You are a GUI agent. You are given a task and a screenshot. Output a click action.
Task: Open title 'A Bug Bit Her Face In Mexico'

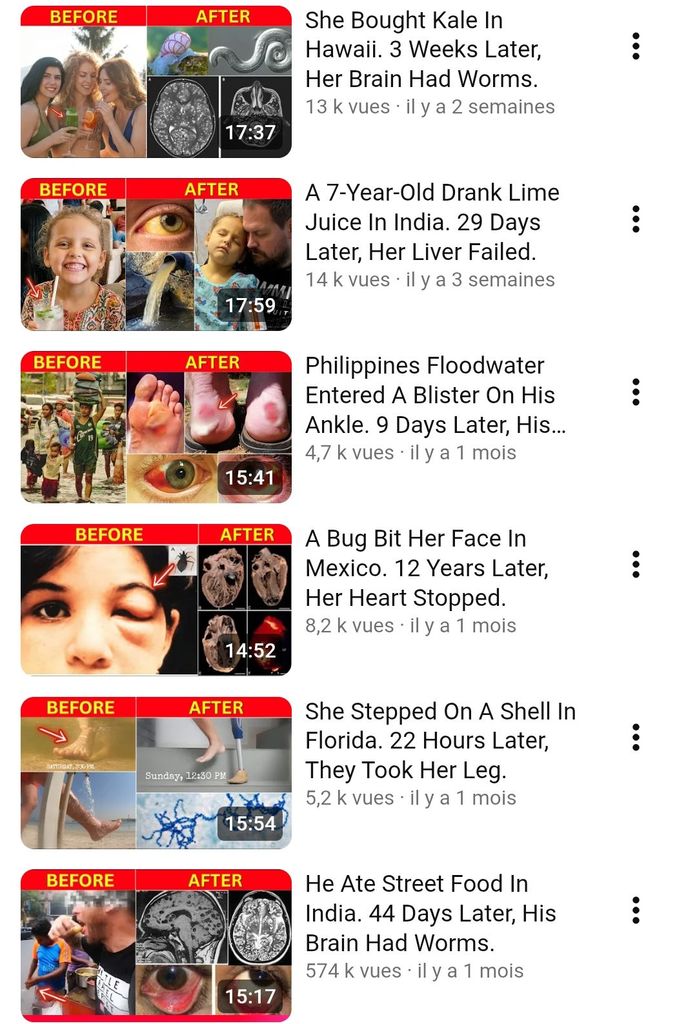427,568
